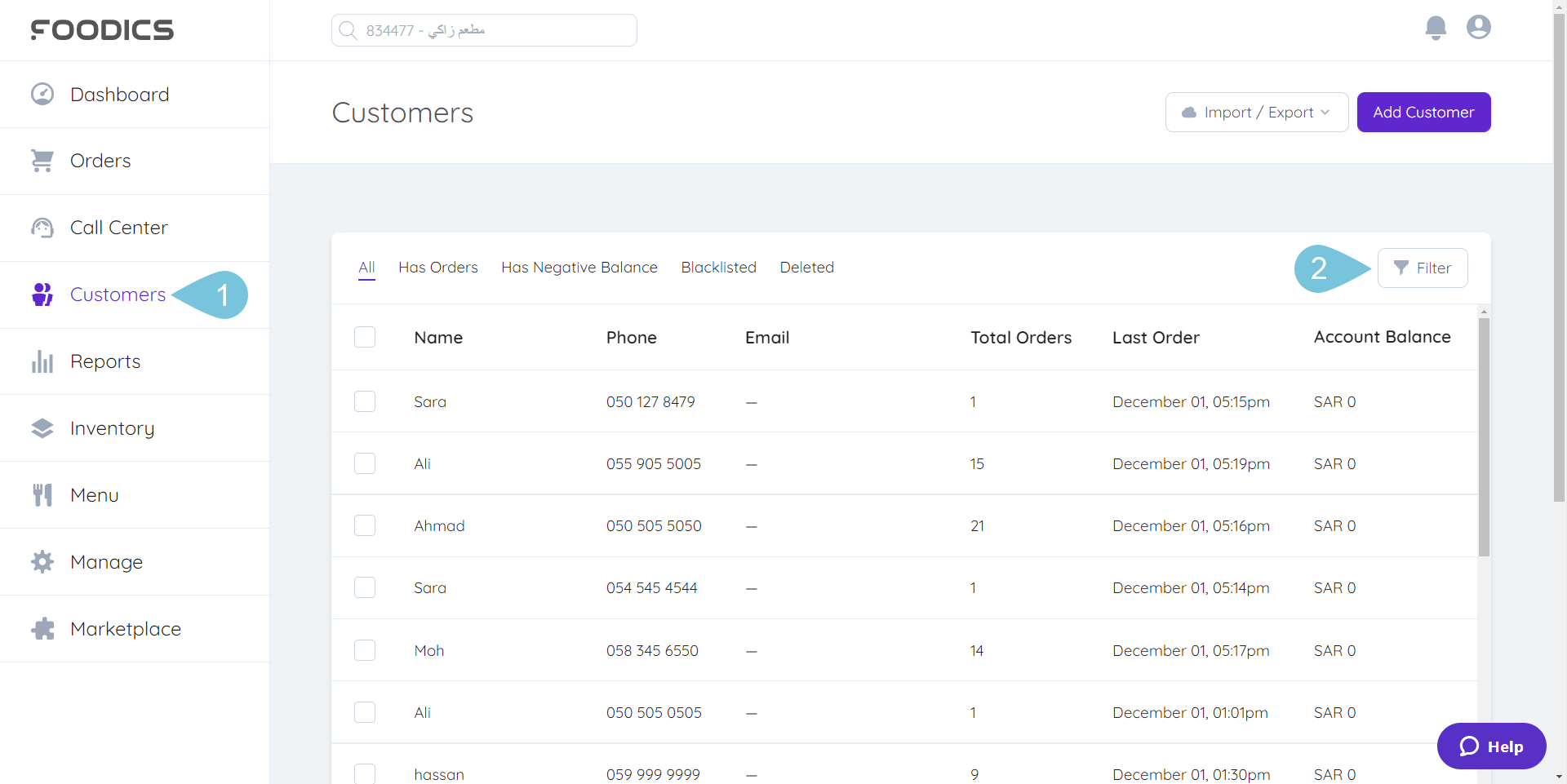Viewport: 1567px width, 784px height.
Task: Click inside the restaurant search field
Action: pyautogui.click(x=483, y=29)
